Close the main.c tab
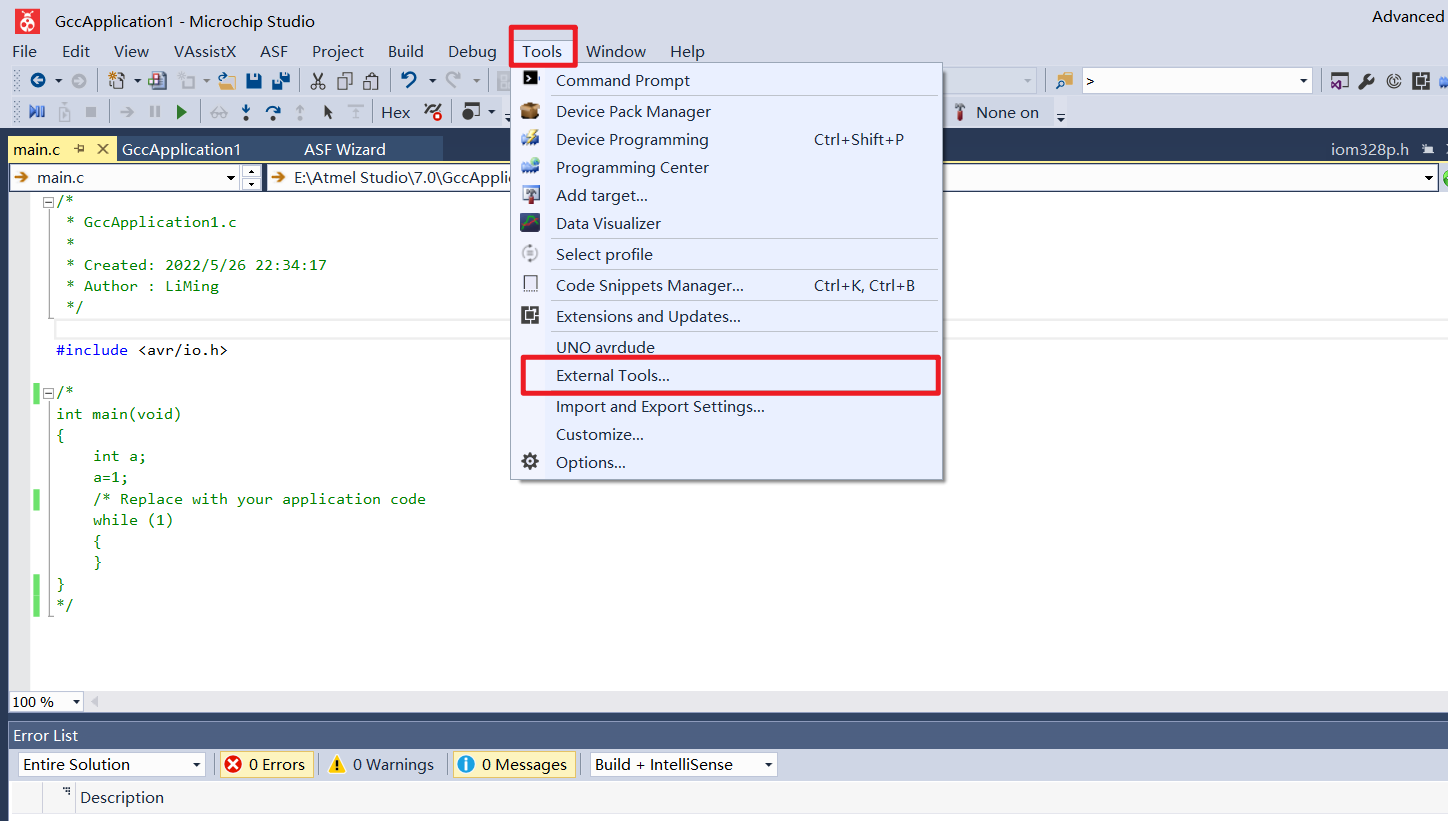This screenshot has width=1448, height=821. (103, 149)
